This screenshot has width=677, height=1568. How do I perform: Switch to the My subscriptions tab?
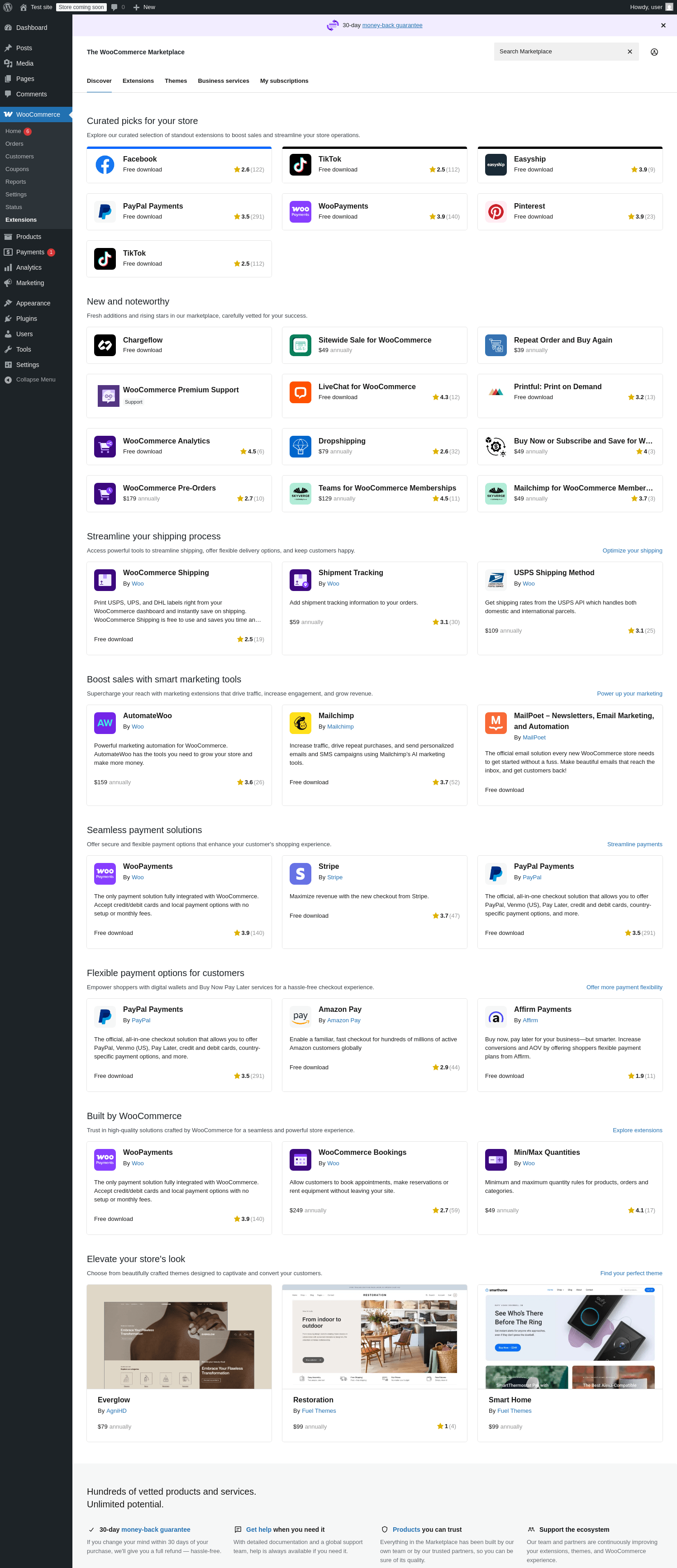point(284,81)
